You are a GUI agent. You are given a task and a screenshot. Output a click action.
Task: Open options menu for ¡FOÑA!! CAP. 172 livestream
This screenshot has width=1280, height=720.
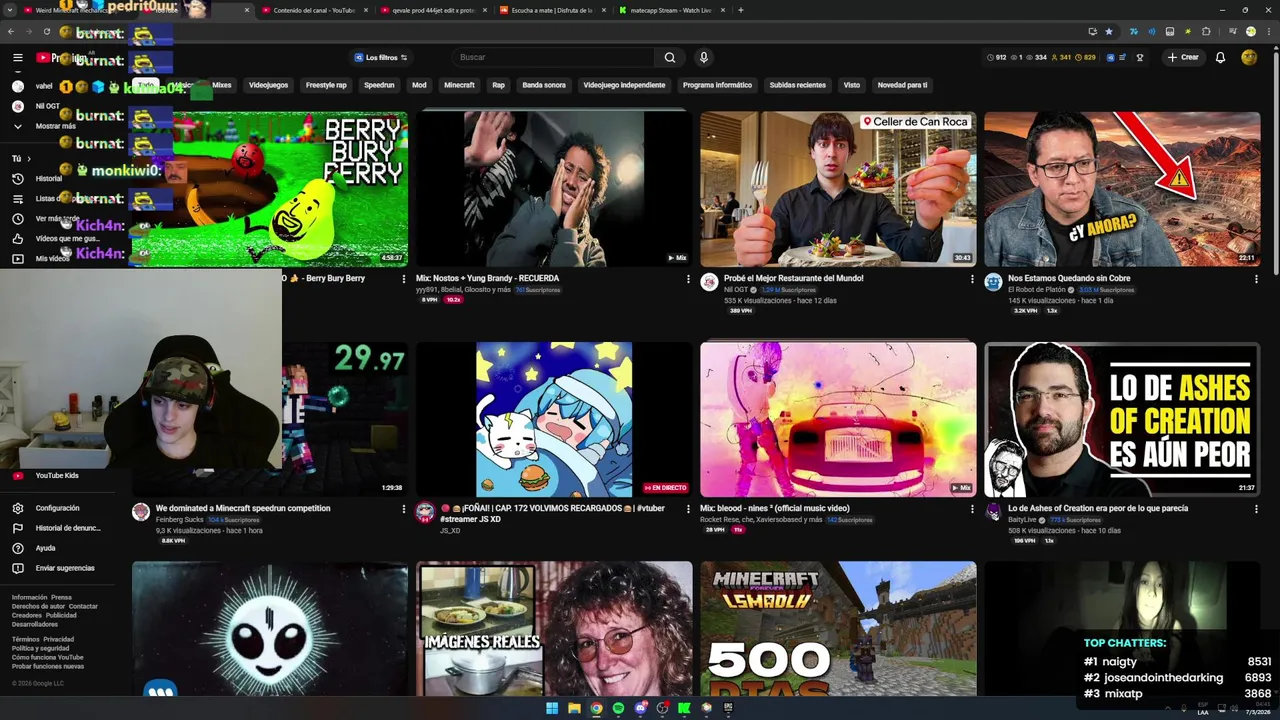pyautogui.click(x=687, y=509)
